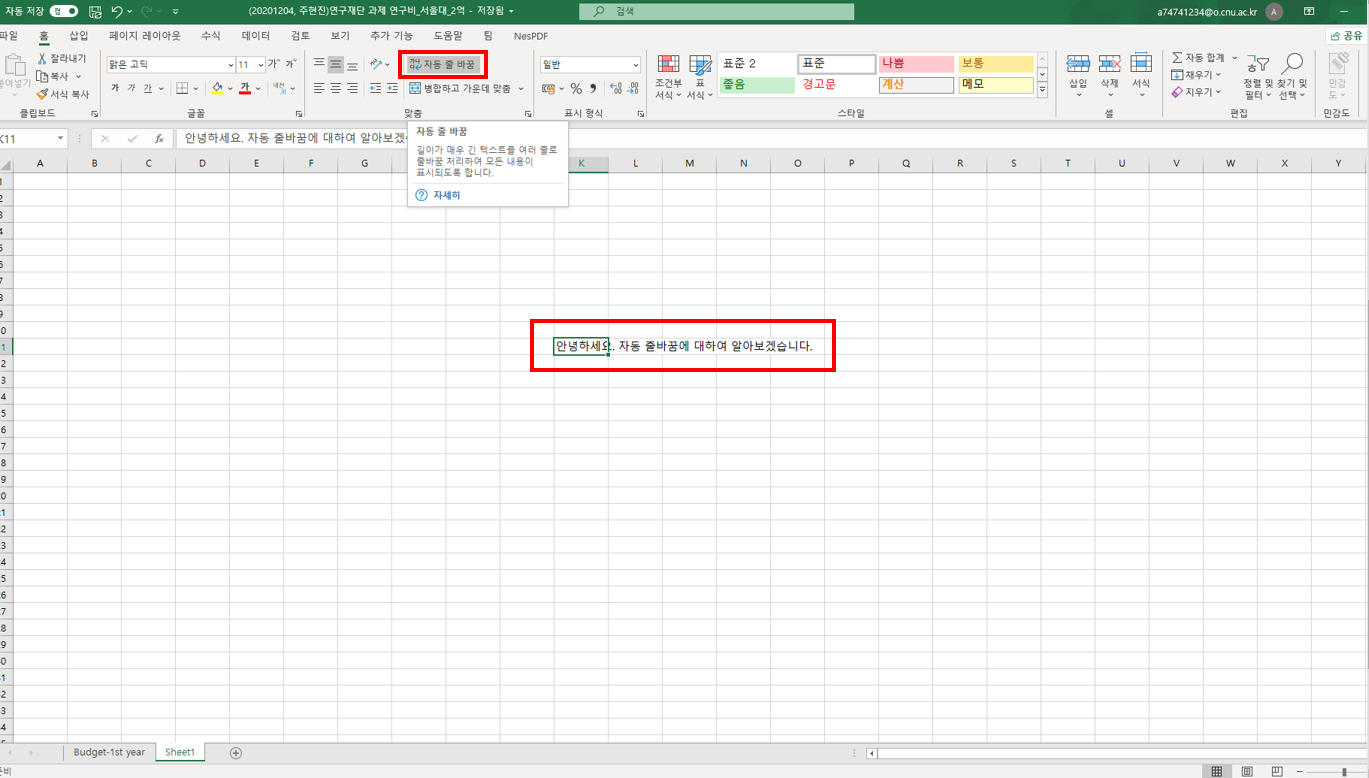Click the increase decimal icon
1369x778 pixels.
pos(616,89)
